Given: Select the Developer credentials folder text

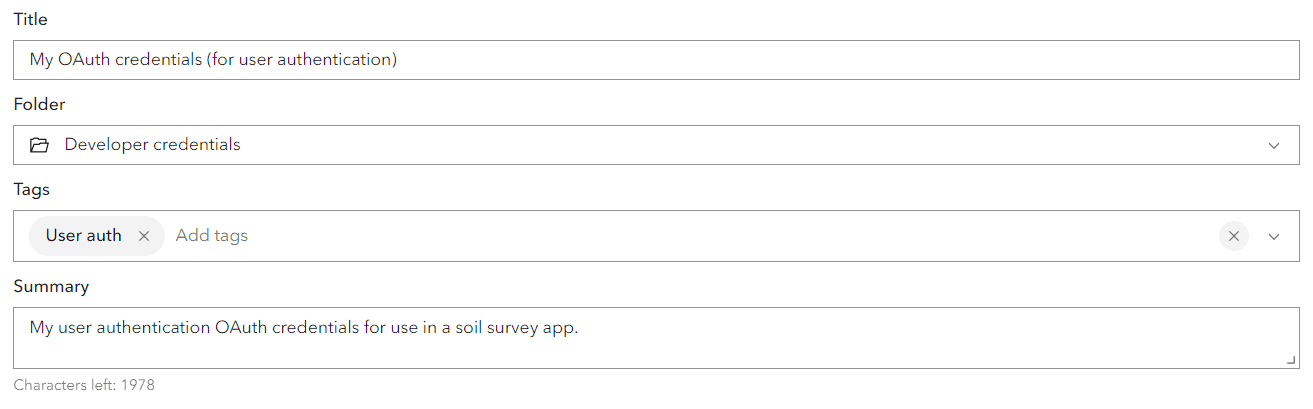Looking at the screenshot, I should point(152,145).
